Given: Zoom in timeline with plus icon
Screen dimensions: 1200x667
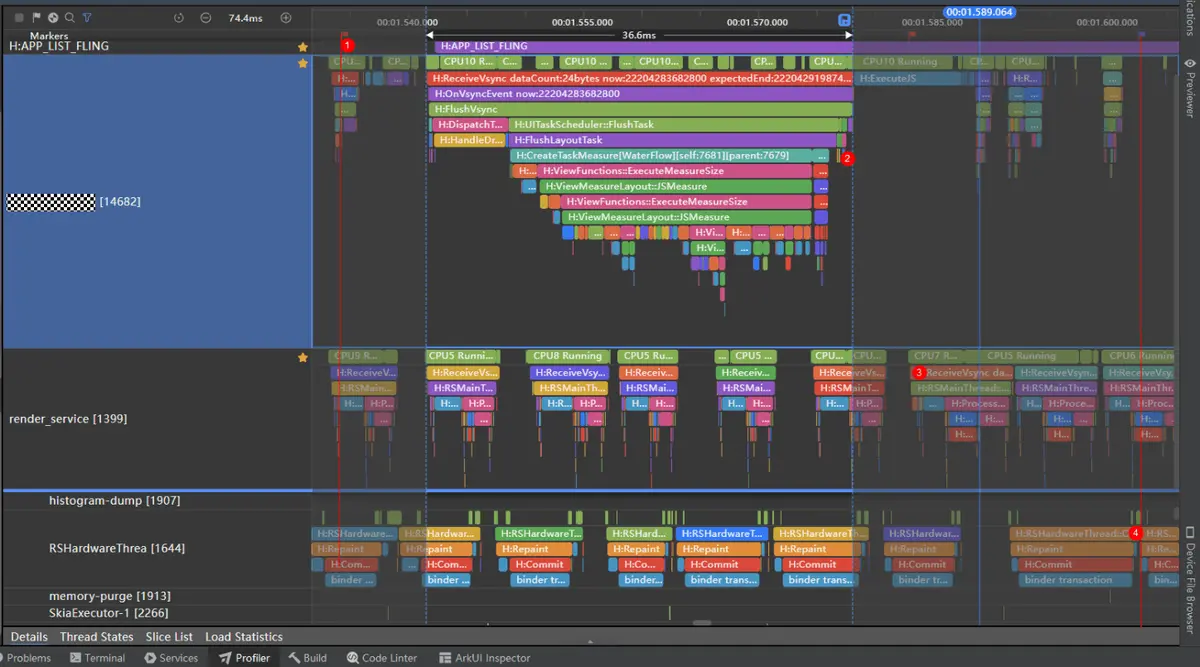Looking at the screenshot, I should pyautogui.click(x=286, y=18).
